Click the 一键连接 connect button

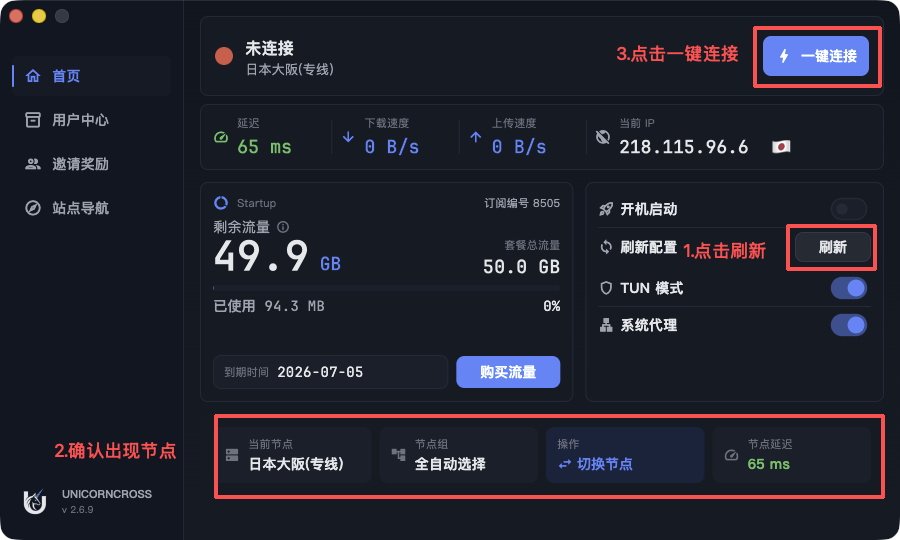[816, 56]
